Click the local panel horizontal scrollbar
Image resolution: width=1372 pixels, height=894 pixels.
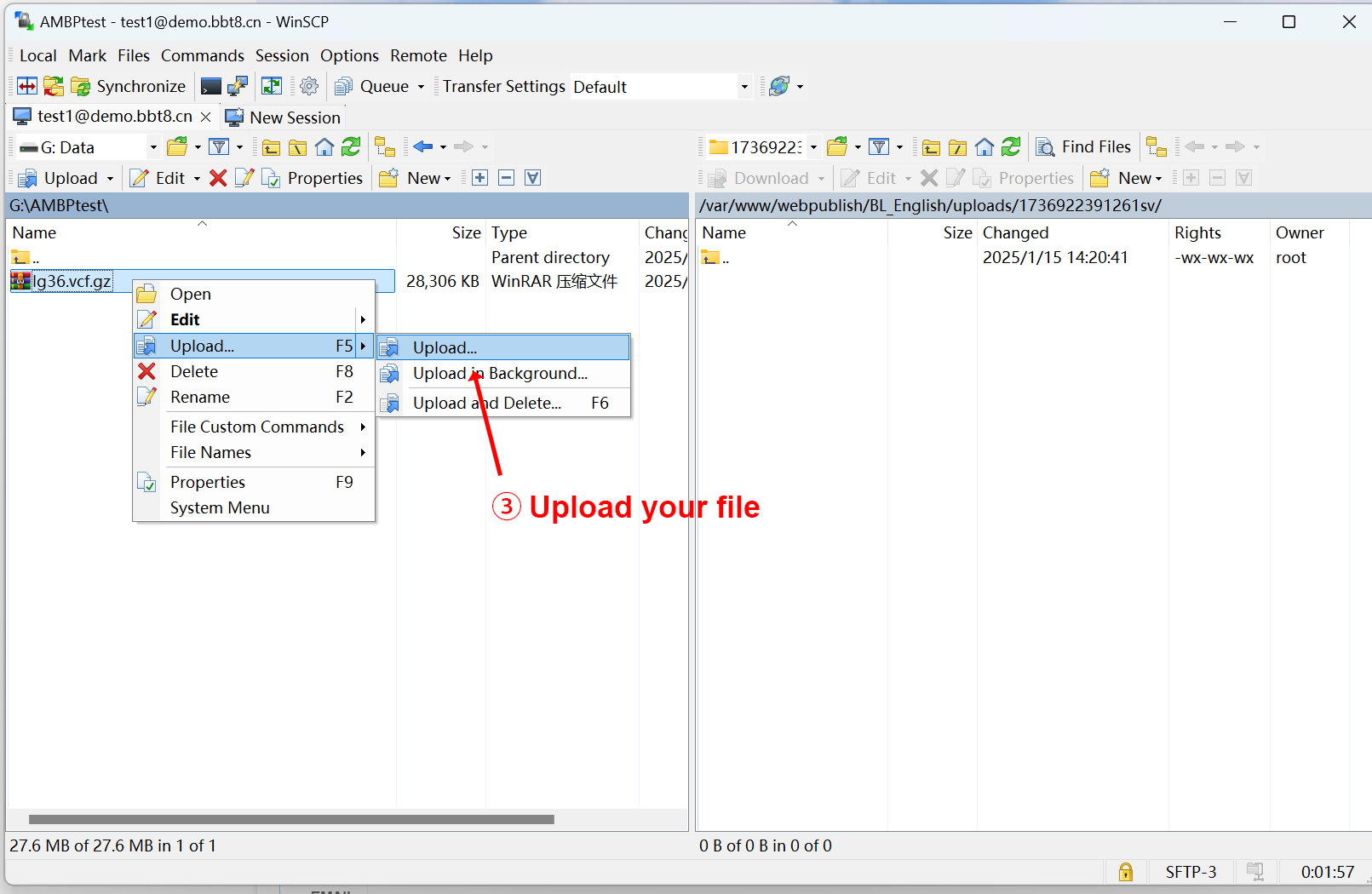click(x=291, y=819)
